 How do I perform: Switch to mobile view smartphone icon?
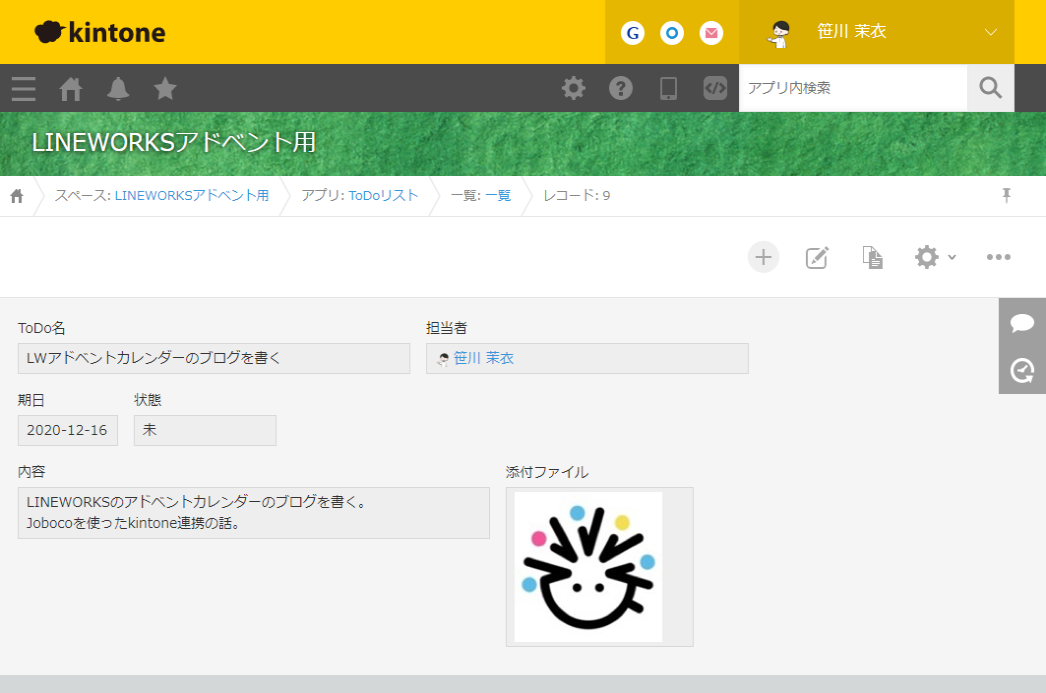[x=667, y=88]
